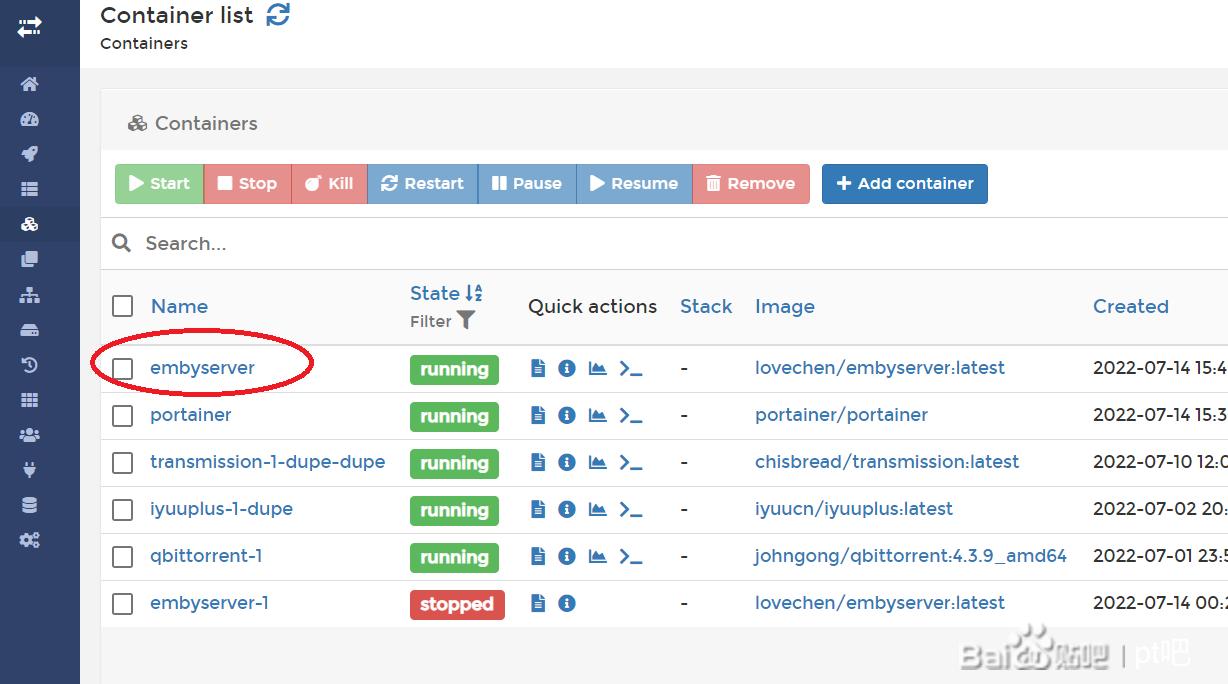Toggle the sidebar collapse arrows icon
The height and width of the screenshot is (684, 1228).
(29, 27)
